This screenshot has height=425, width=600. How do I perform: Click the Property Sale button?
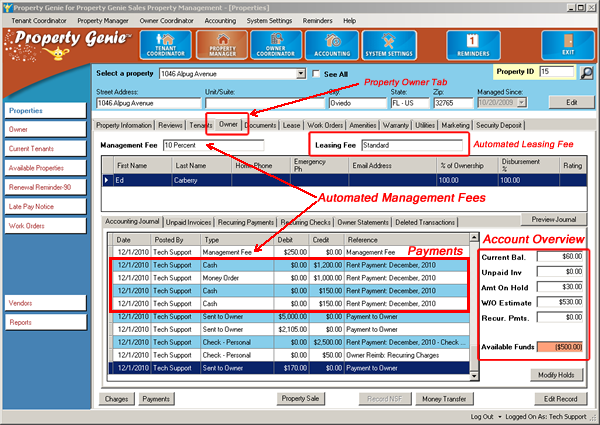coord(300,399)
